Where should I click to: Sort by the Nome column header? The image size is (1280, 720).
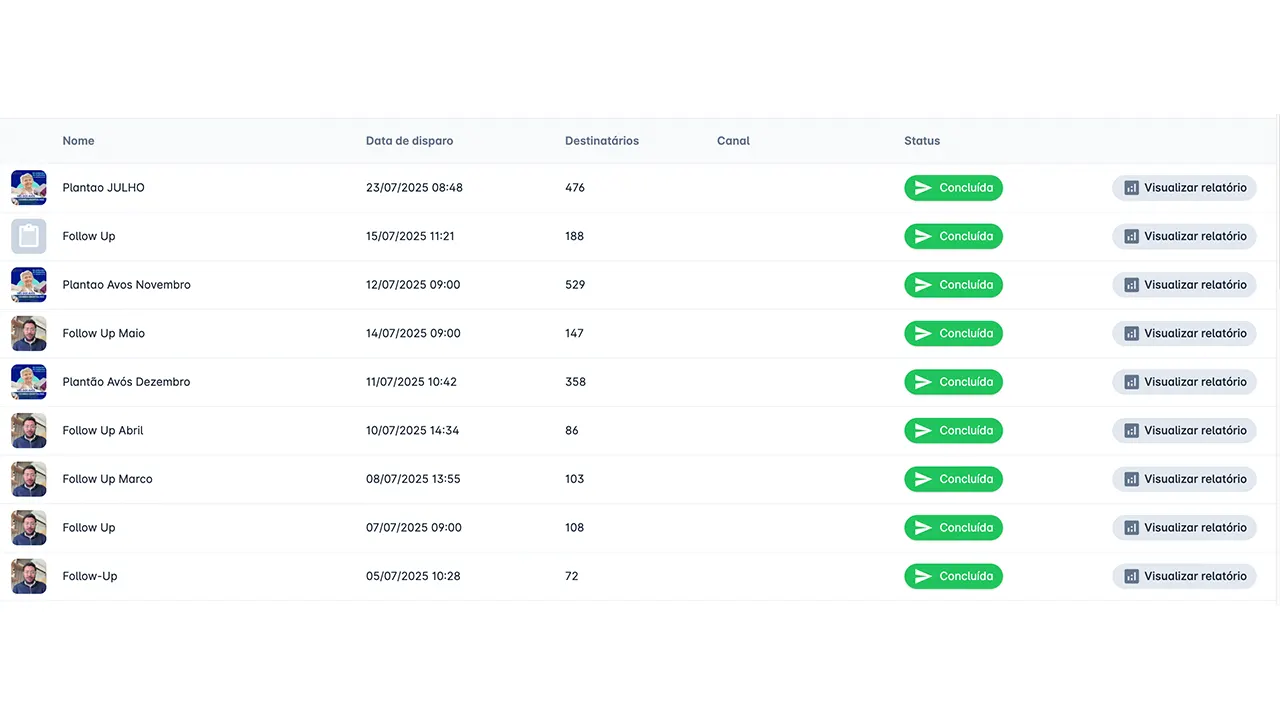(78, 141)
